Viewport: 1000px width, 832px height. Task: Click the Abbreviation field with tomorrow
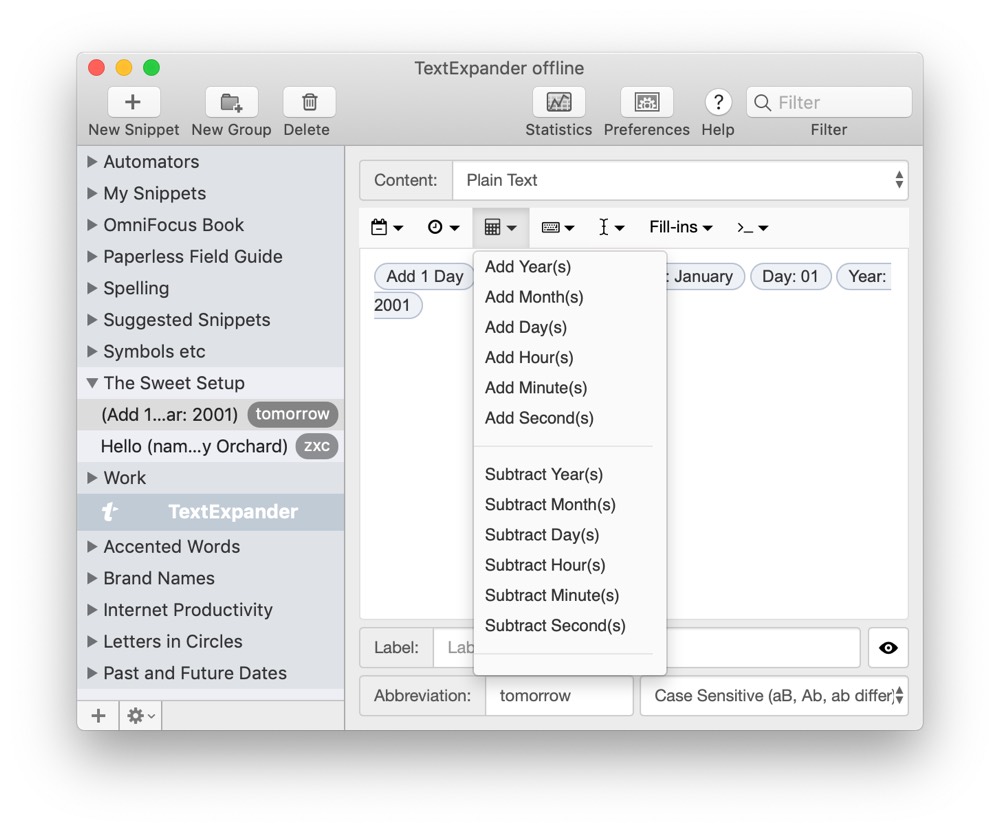coord(559,696)
